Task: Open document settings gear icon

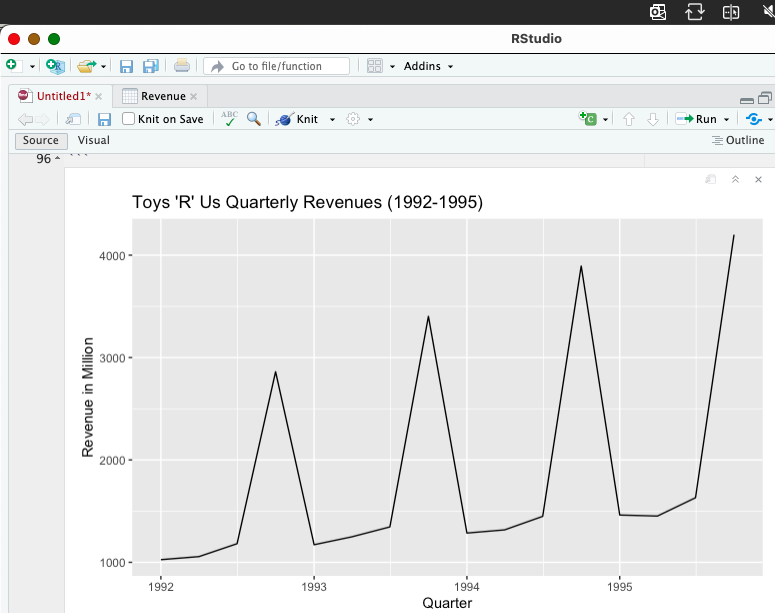Action: (353, 119)
